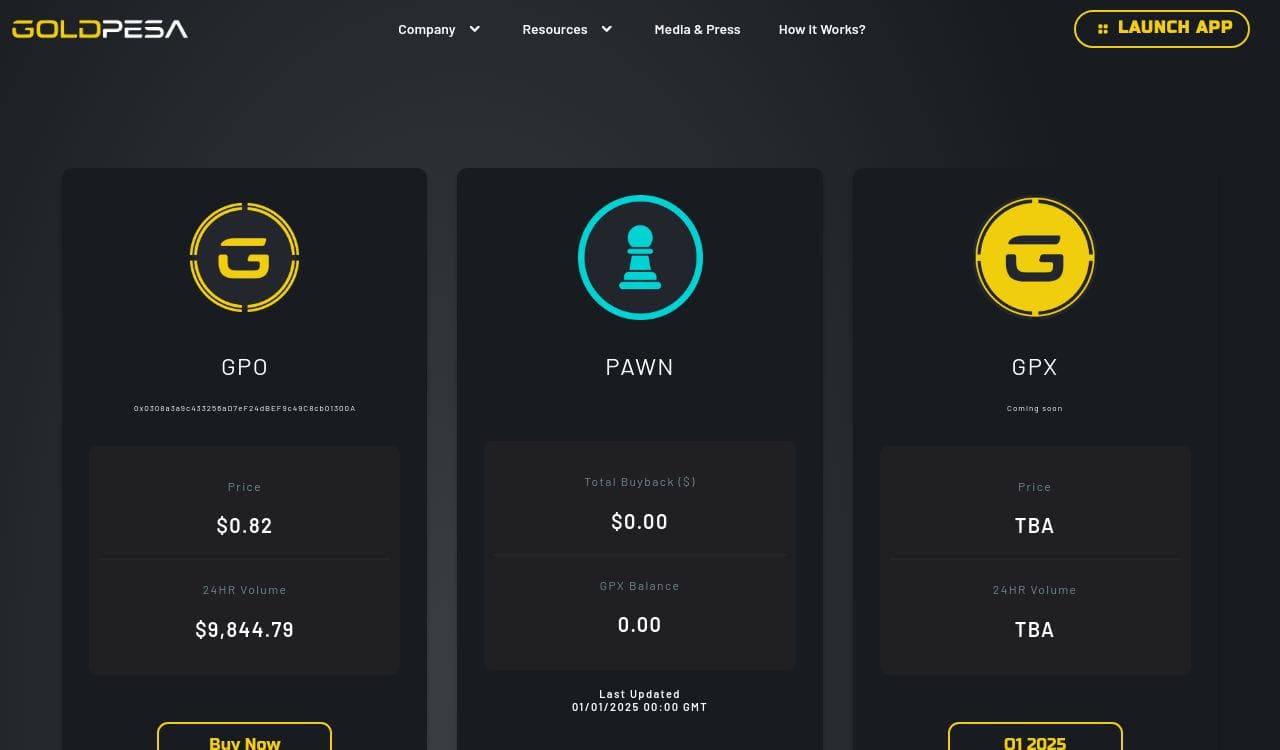Click the solid yellow GPX coin icon
This screenshot has height=750, width=1280.
coord(1034,258)
